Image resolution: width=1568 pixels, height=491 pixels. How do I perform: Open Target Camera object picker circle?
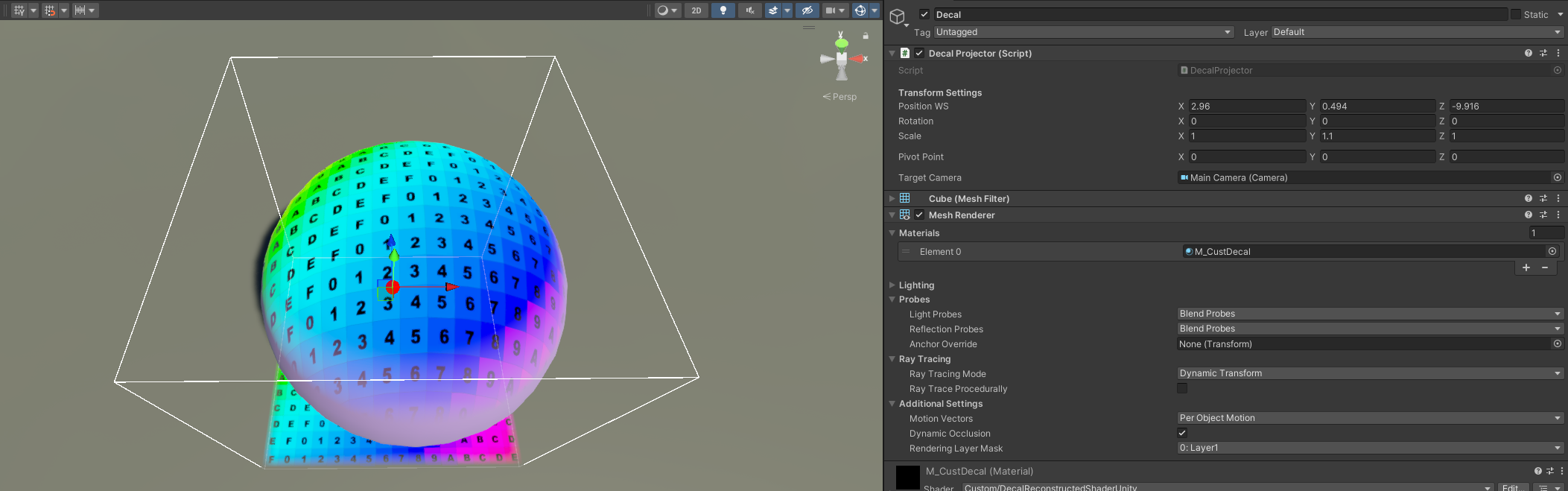tap(1557, 177)
